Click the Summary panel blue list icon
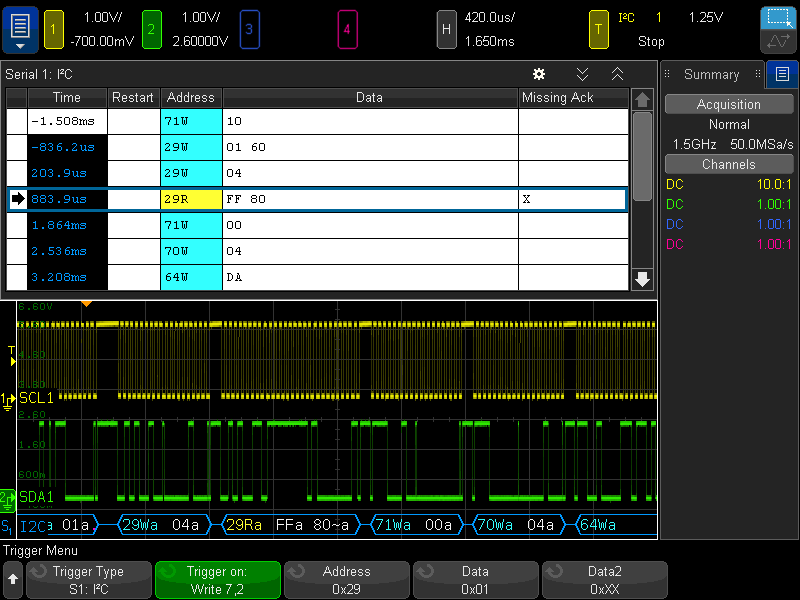The height and width of the screenshot is (600, 800). click(781, 74)
